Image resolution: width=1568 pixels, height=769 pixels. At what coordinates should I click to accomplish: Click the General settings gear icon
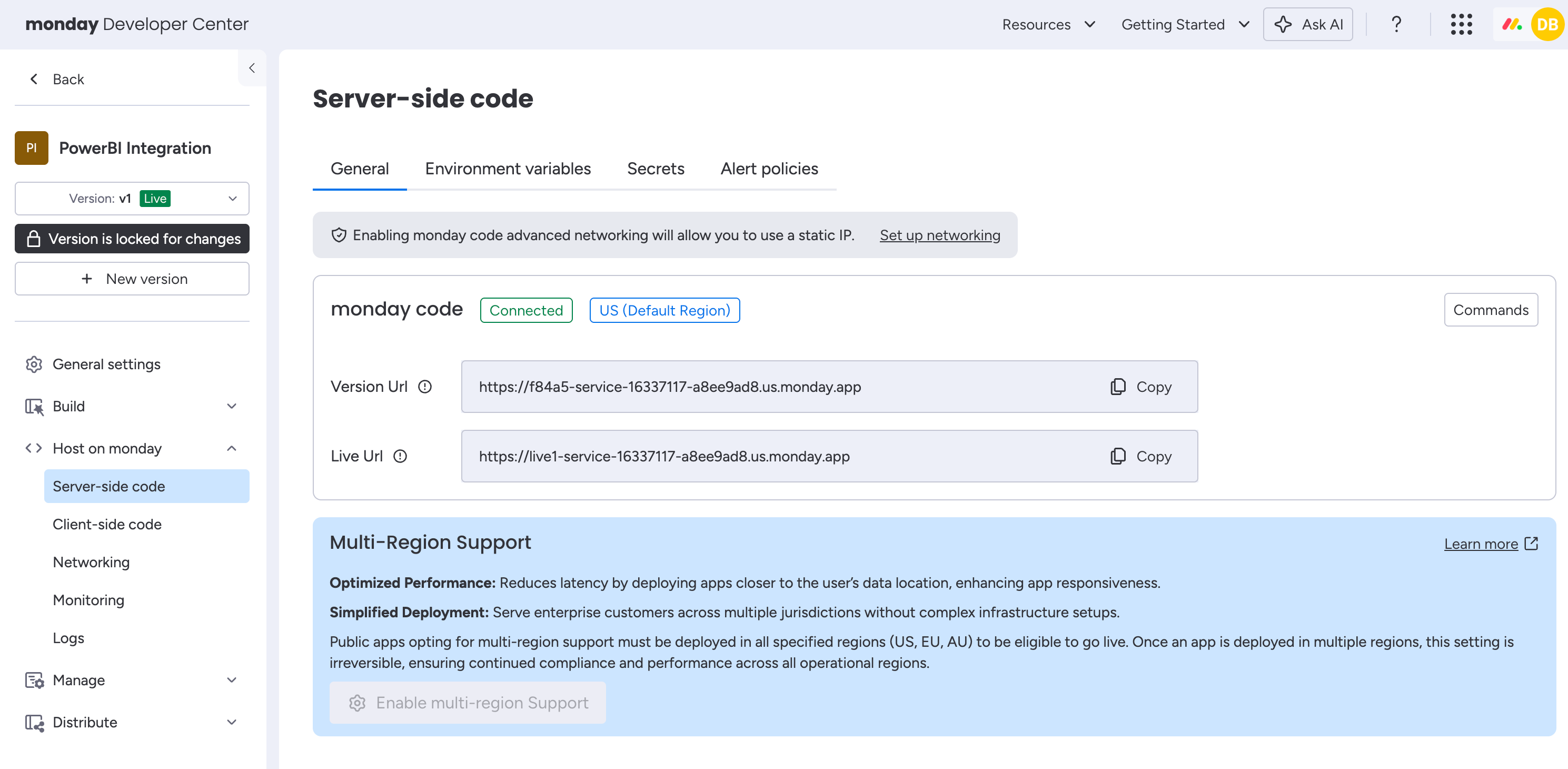pyautogui.click(x=34, y=364)
